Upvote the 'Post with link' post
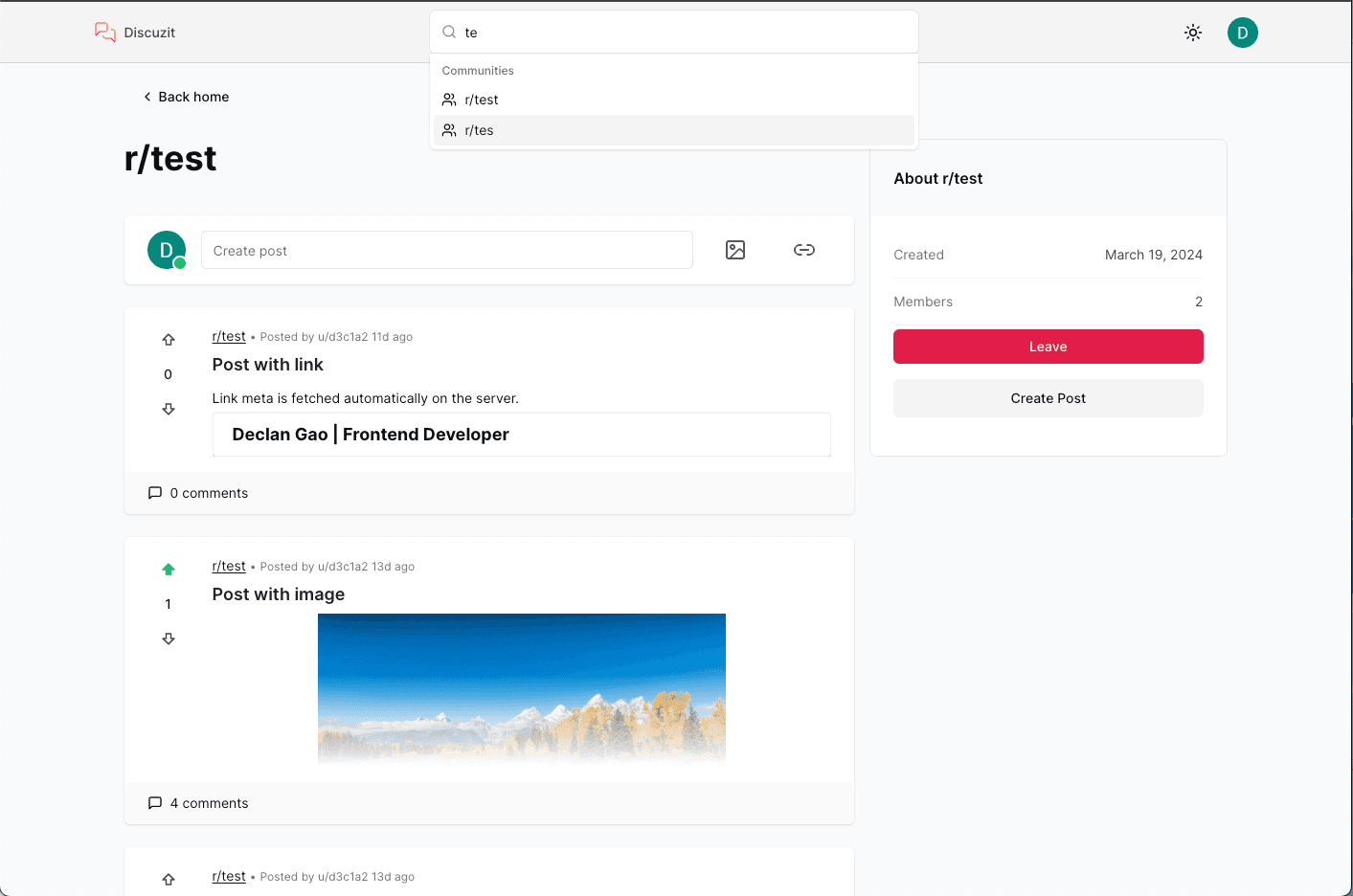This screenshot has width=1353, height=896. click(x=169, y=340)
